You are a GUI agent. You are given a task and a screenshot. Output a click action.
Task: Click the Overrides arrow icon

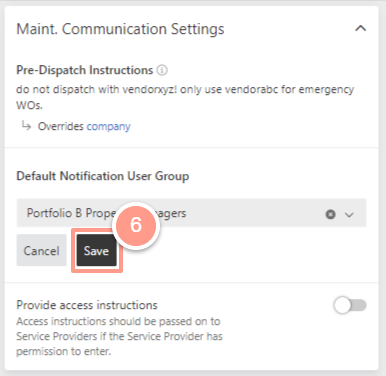[26, 126]
